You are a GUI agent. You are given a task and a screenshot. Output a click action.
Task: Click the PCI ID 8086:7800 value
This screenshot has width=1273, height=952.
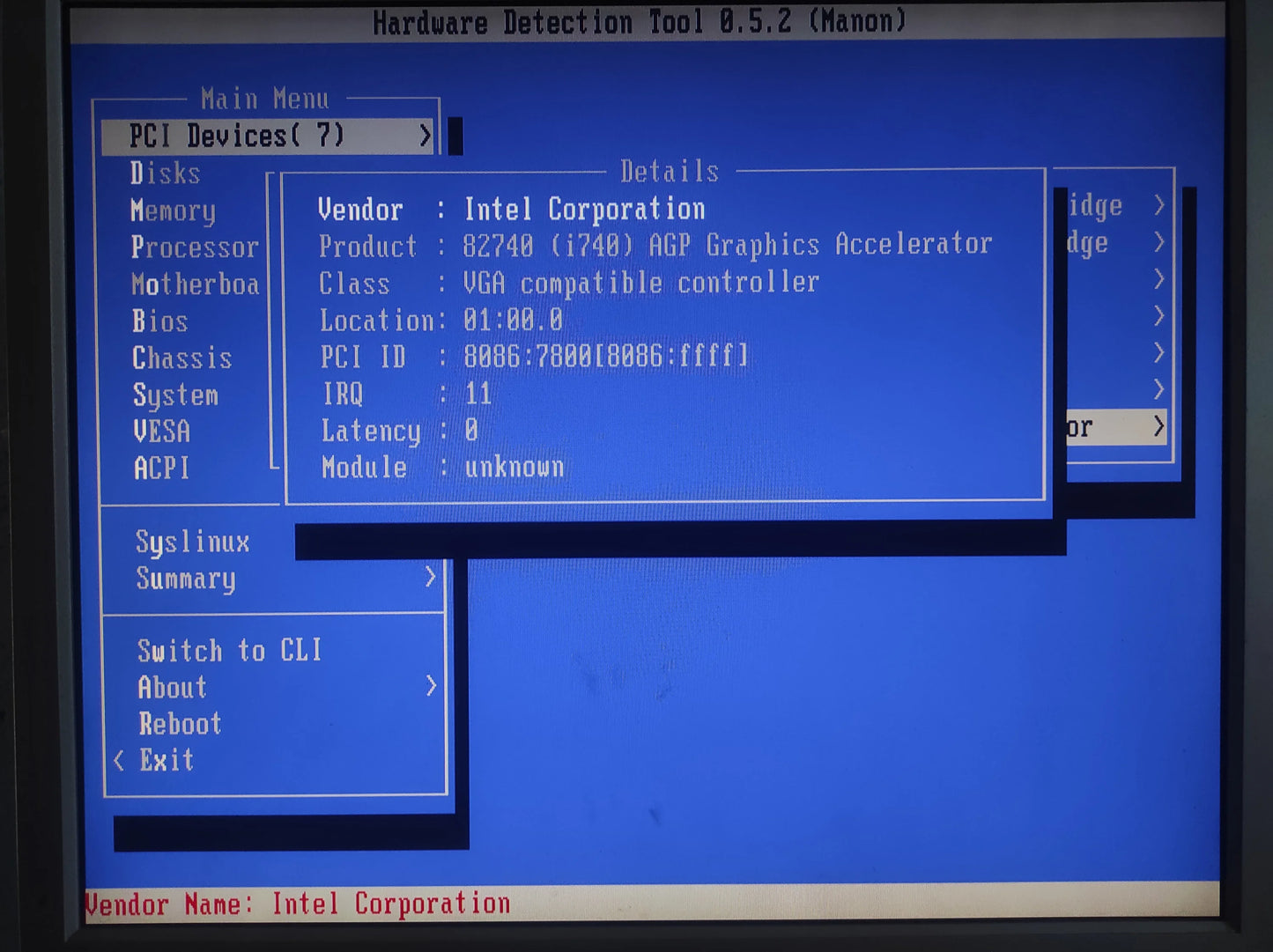(606, 357)
